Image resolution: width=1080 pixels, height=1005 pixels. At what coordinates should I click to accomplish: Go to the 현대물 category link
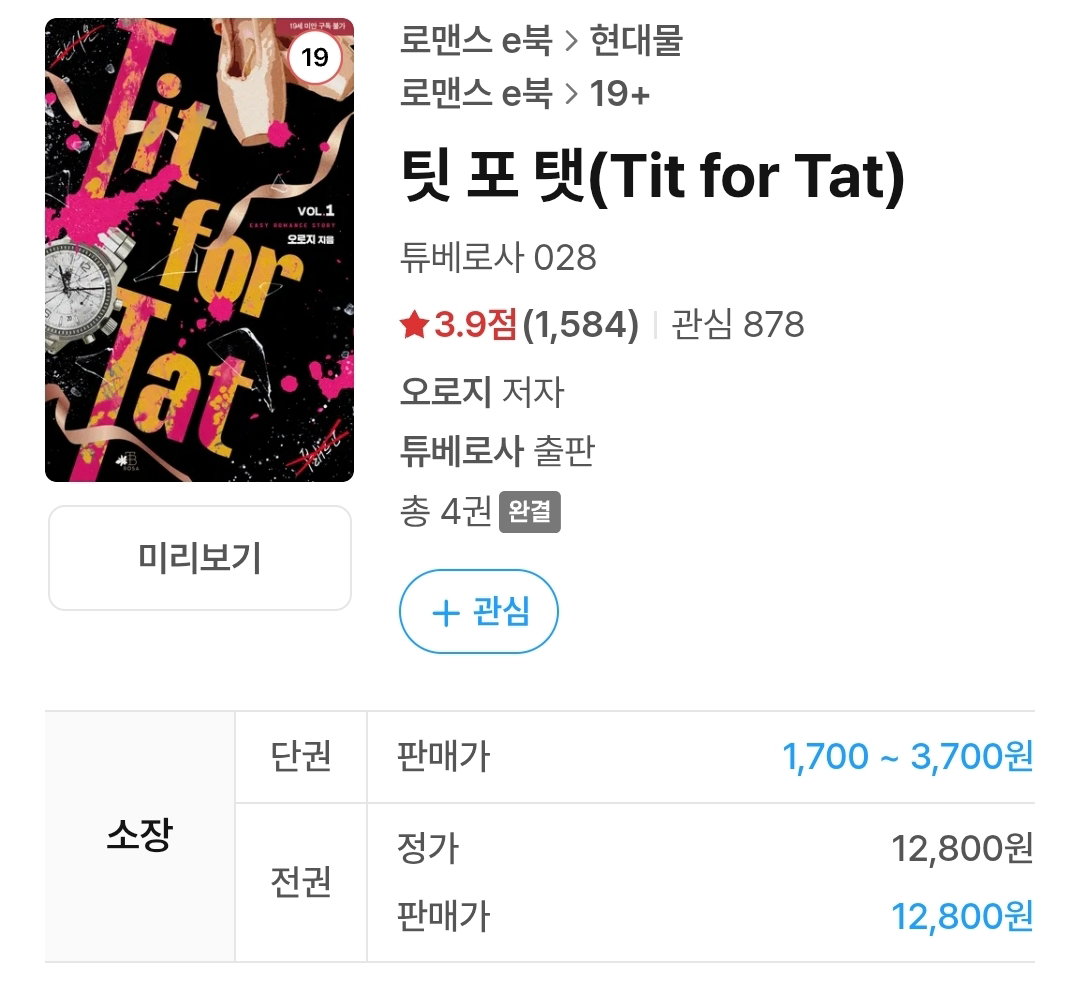click(x=636, y=40)
